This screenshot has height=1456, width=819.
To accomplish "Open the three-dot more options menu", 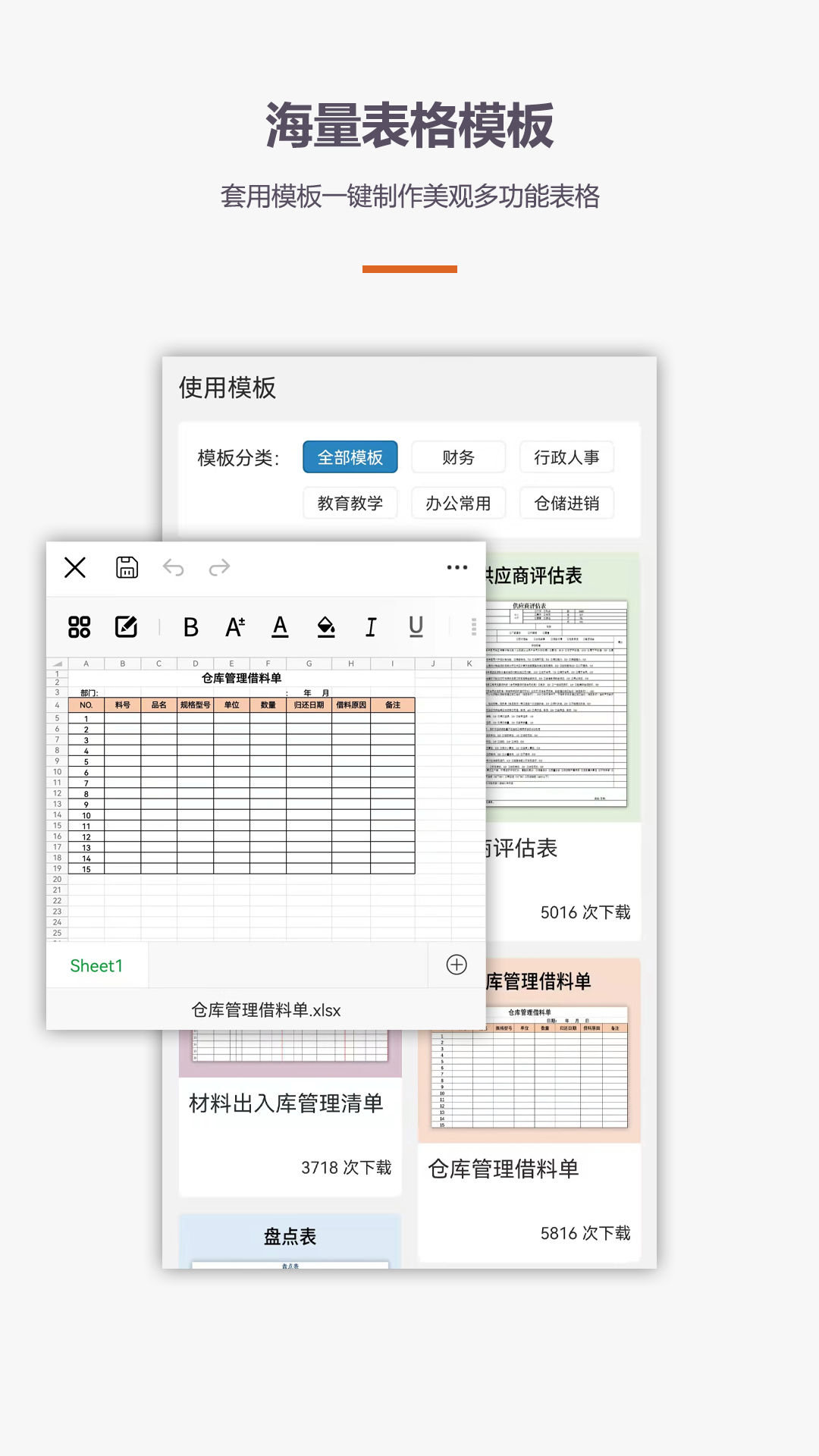I will pyautogui.click(x=457, y=567).
